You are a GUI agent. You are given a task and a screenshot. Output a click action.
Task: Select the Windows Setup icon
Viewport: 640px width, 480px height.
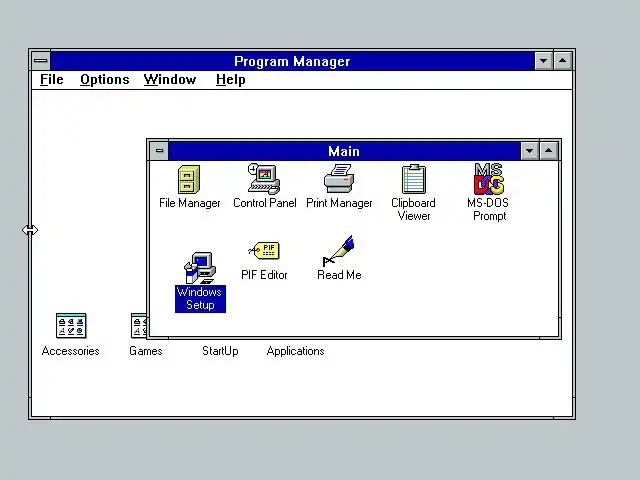[x=200, y=268]
